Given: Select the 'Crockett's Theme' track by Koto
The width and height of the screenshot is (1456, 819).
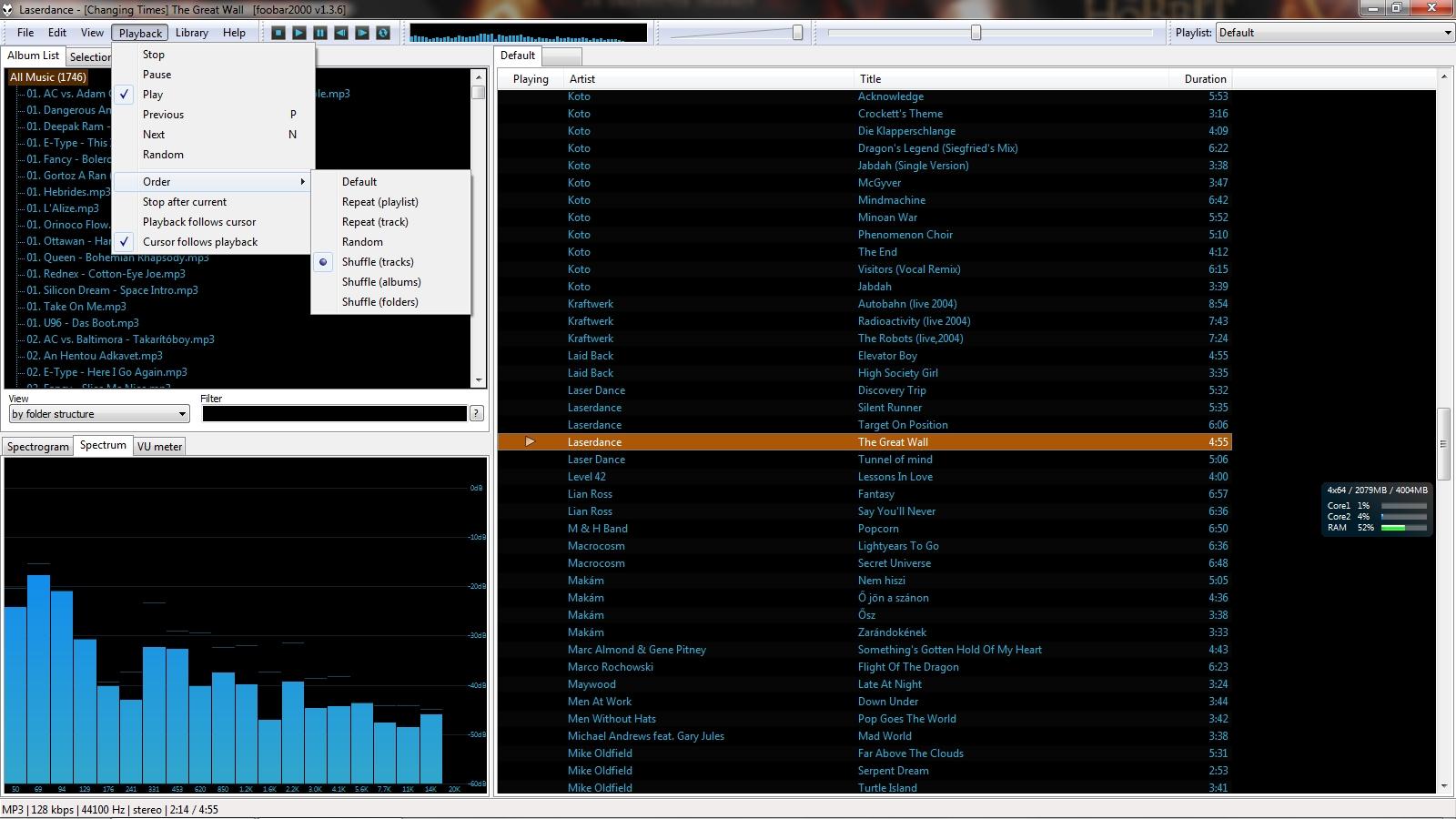Looking at the screenshot, I should (x=864, y=114).
